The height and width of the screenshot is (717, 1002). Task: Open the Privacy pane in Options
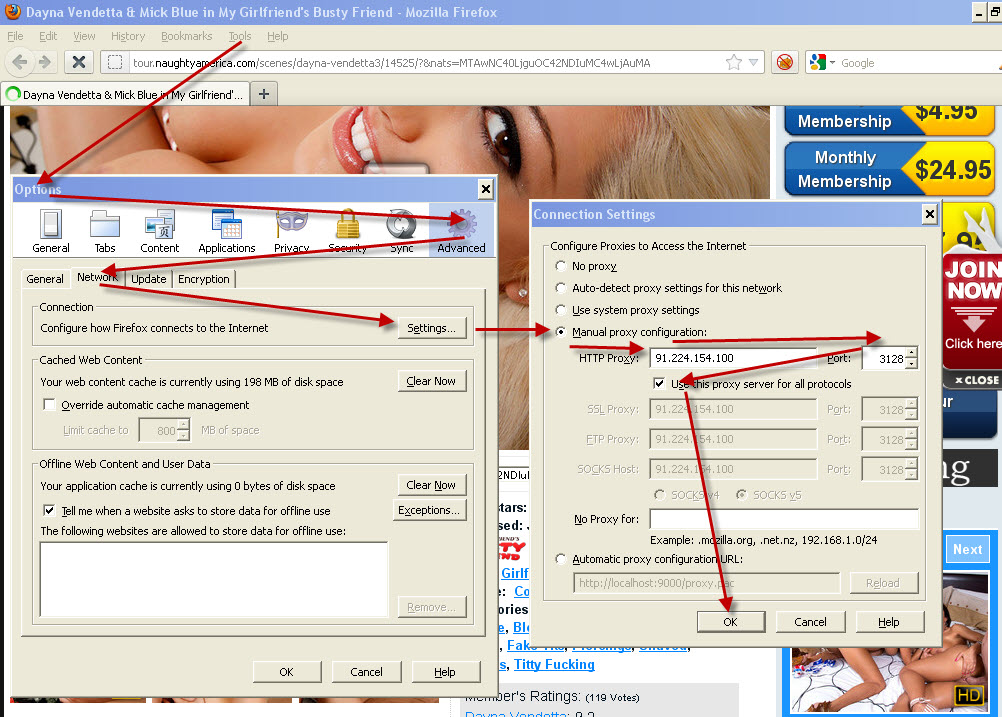tap(291, 231)
